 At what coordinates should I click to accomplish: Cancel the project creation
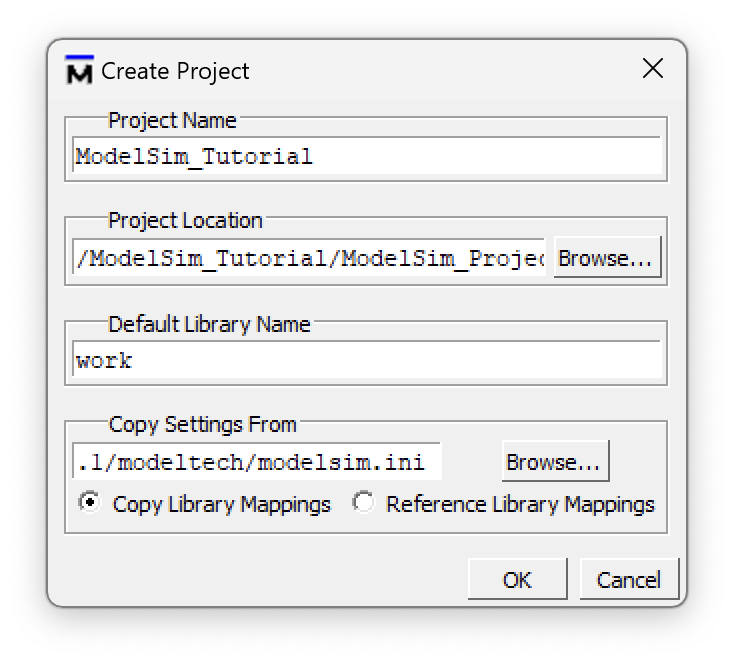[629, 579]
